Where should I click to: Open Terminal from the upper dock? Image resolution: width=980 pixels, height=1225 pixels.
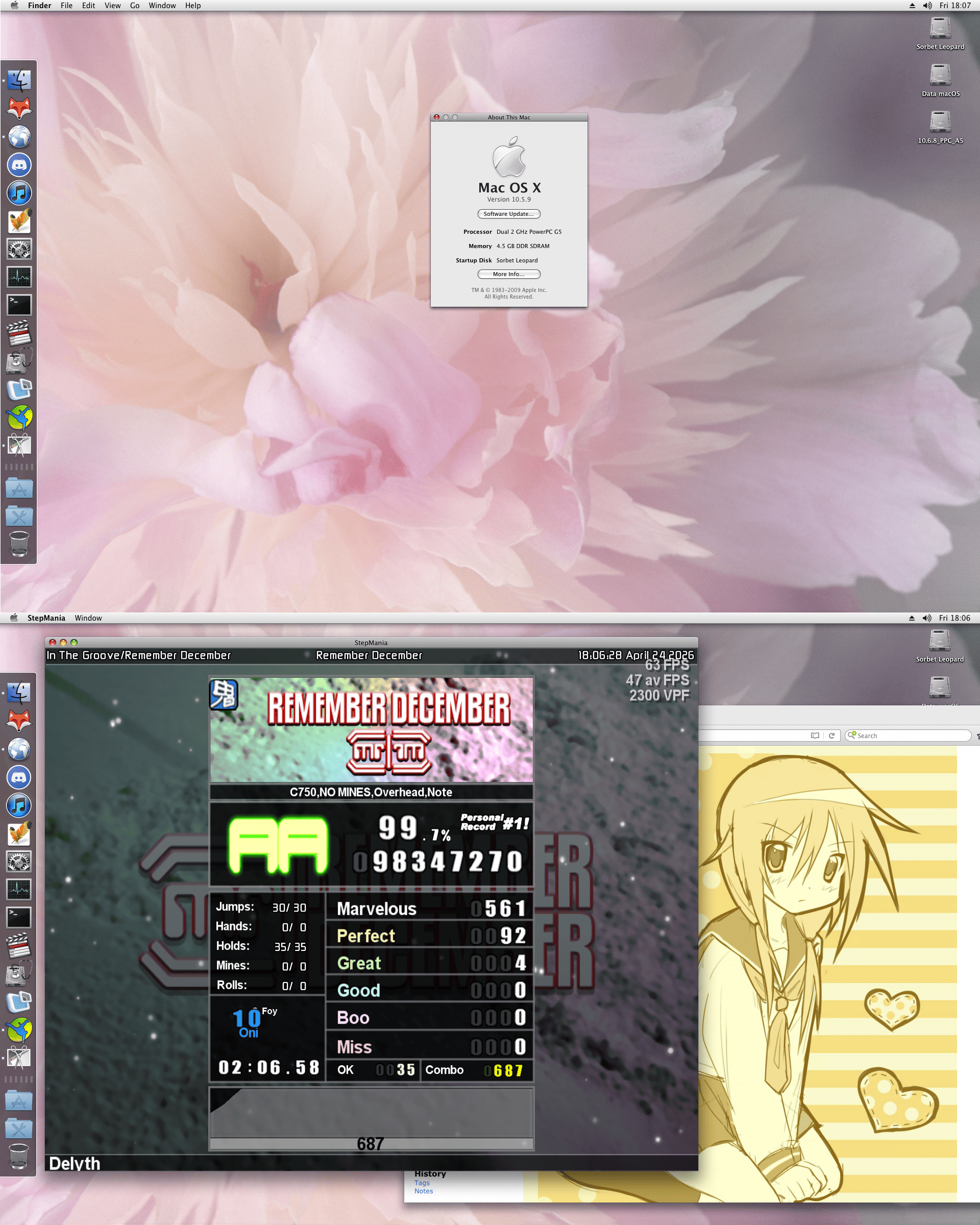click(x=19, y=305)
